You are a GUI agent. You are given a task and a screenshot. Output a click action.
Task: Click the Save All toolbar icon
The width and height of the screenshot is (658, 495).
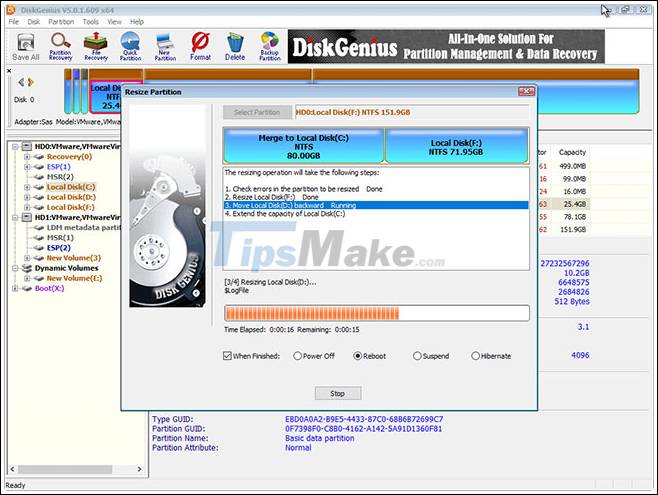point(26,47)
